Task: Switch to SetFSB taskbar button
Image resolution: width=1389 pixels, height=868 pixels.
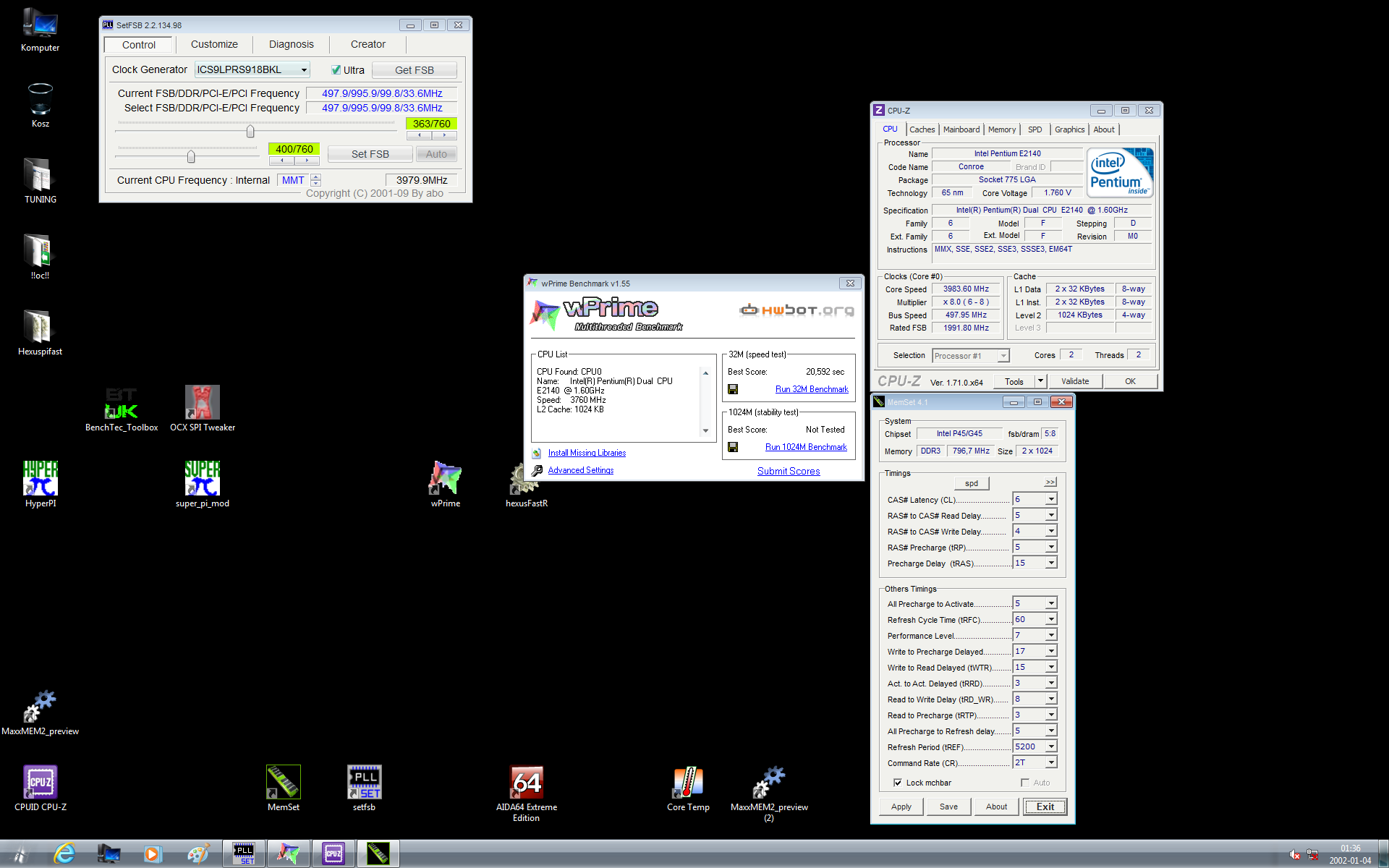Action: point(244,854)
